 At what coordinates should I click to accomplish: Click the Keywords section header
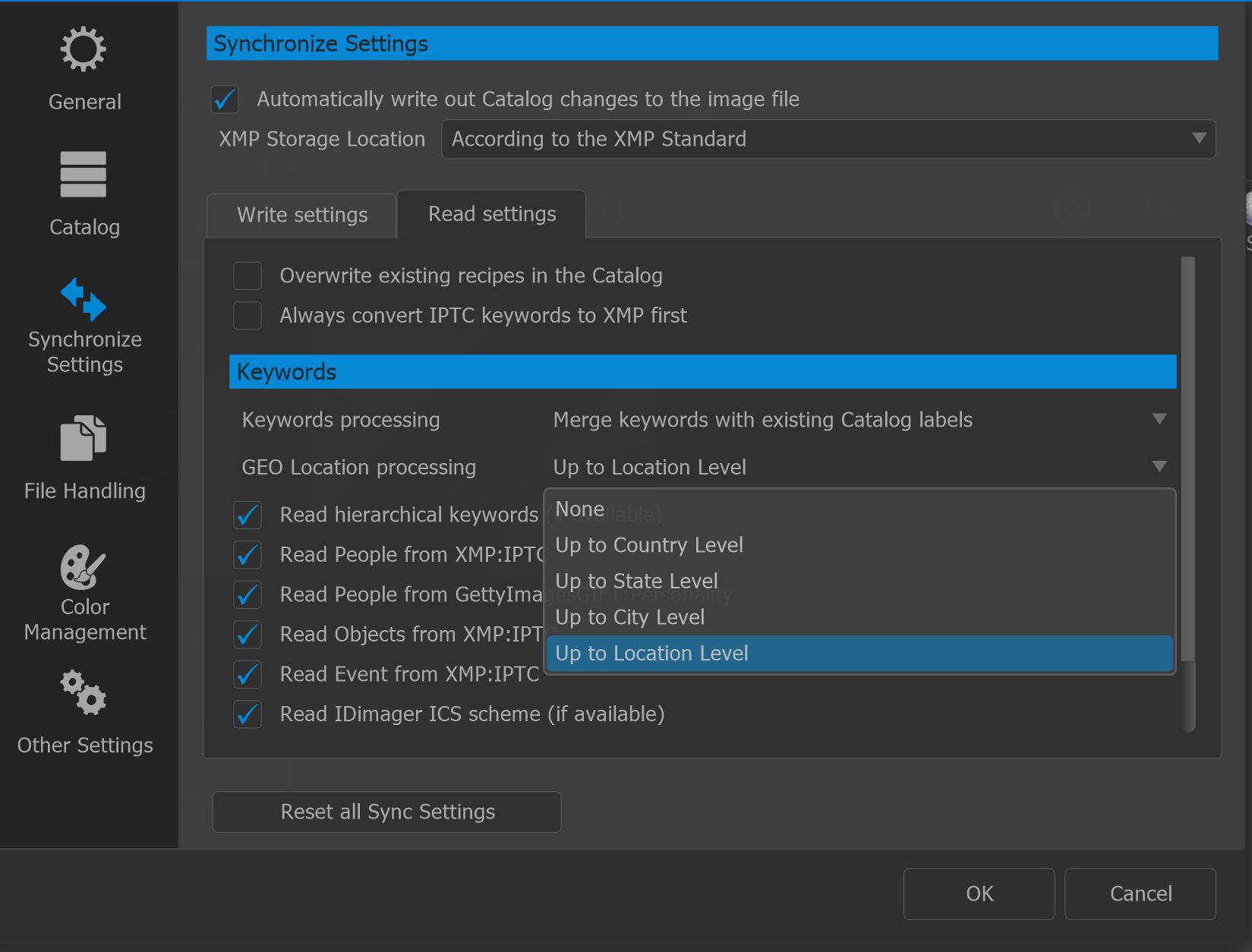coord(703,372)
